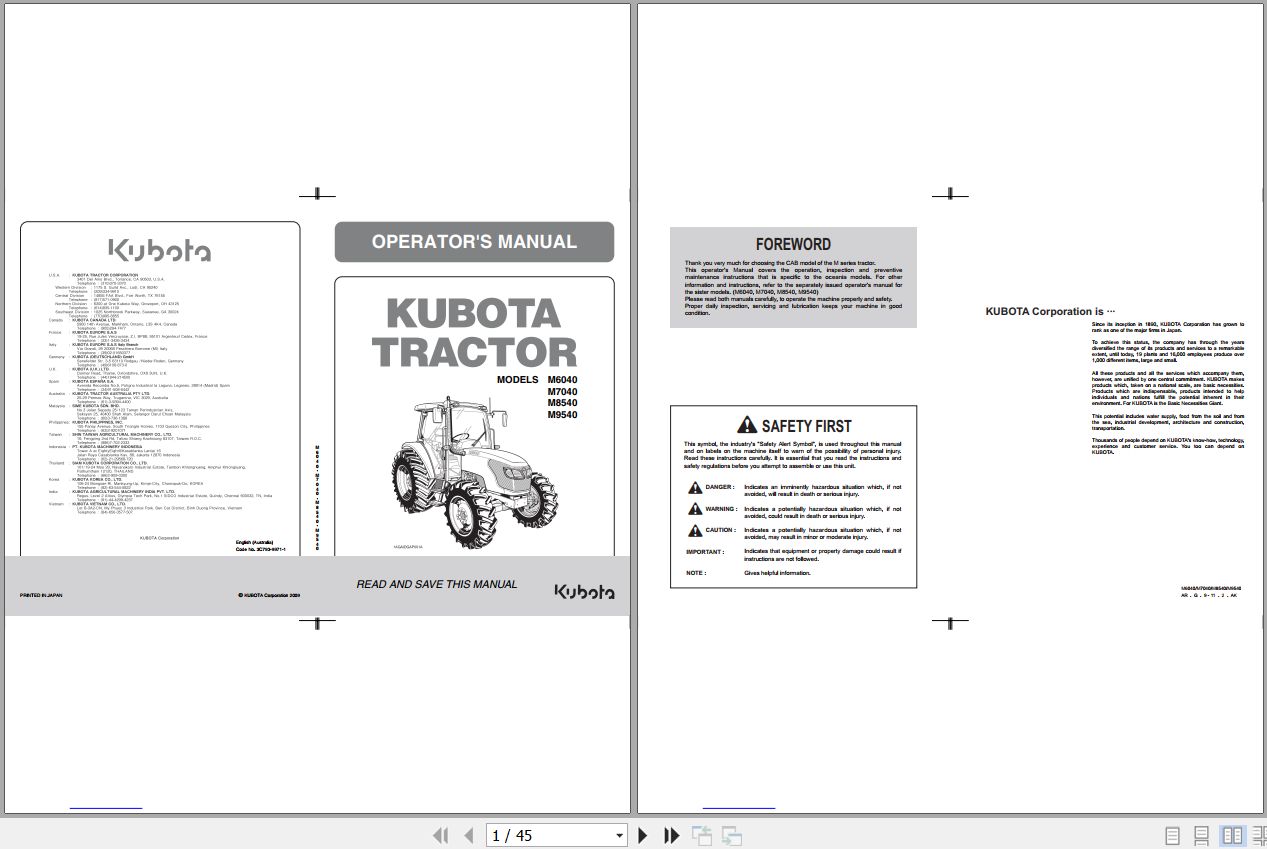Advance to the next page
The height and width of the screenshot is (849, 1267).
(642, 834)
